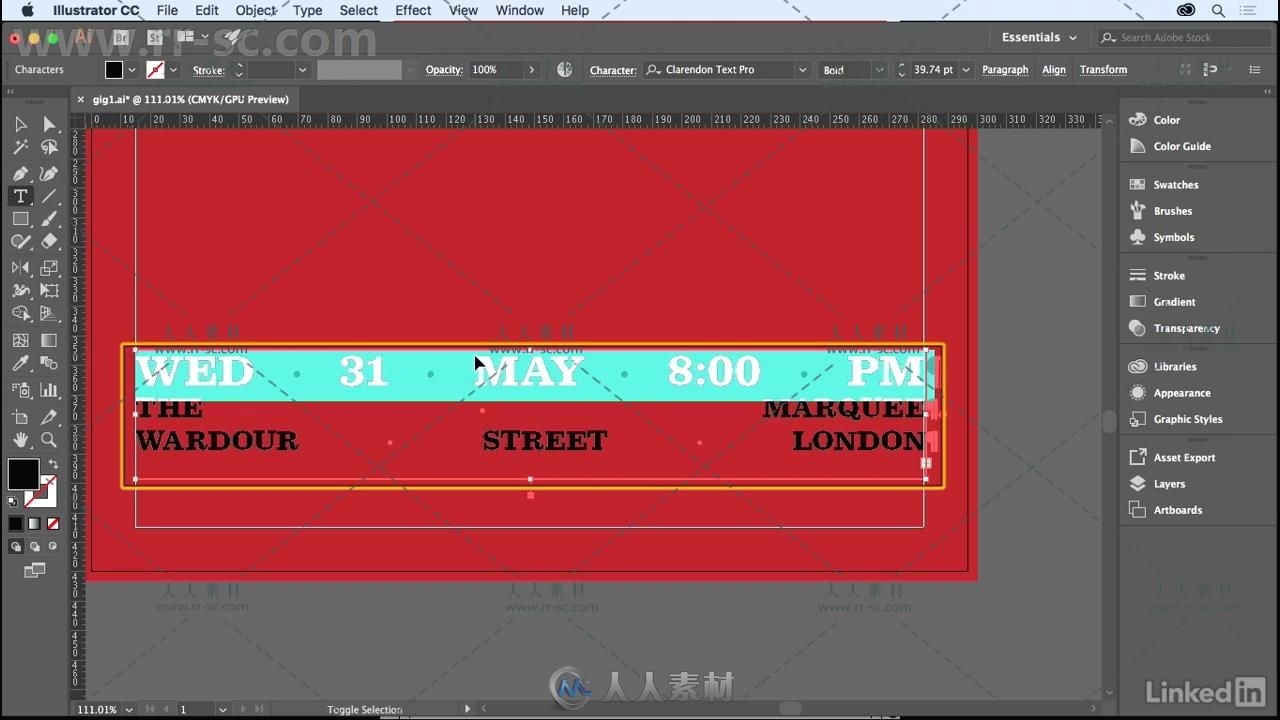The width and height of the screenshot is (1280, 720).
Task: Open the Clarendon Text Pro font dropdown
Action: (802, 70)
